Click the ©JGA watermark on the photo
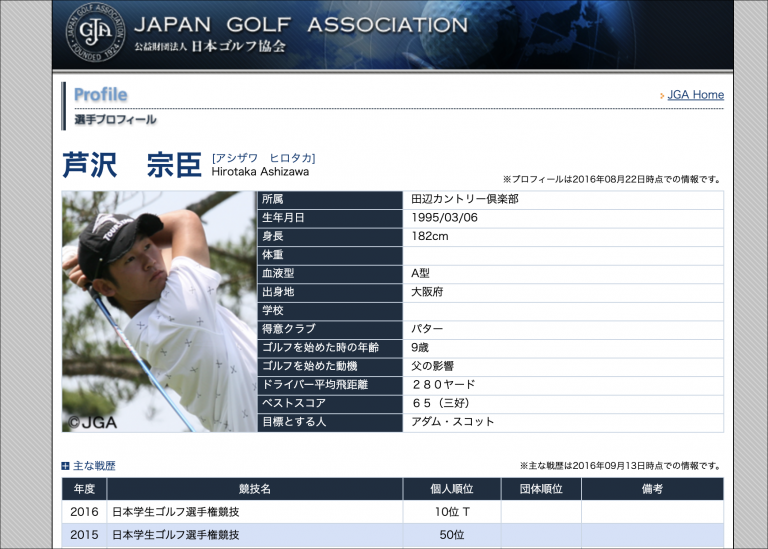 [92, 422]
